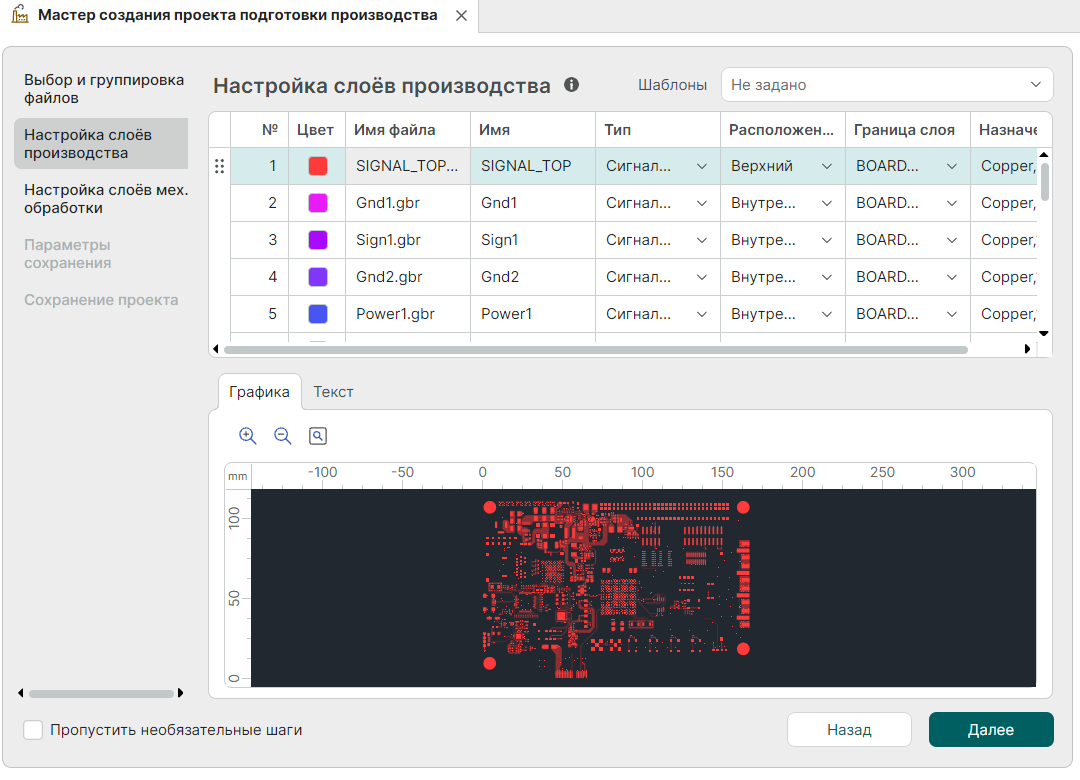Zoom in on the graphics preview
The height and width of the screenshot is (780, 1080).
tap(247, 435)
